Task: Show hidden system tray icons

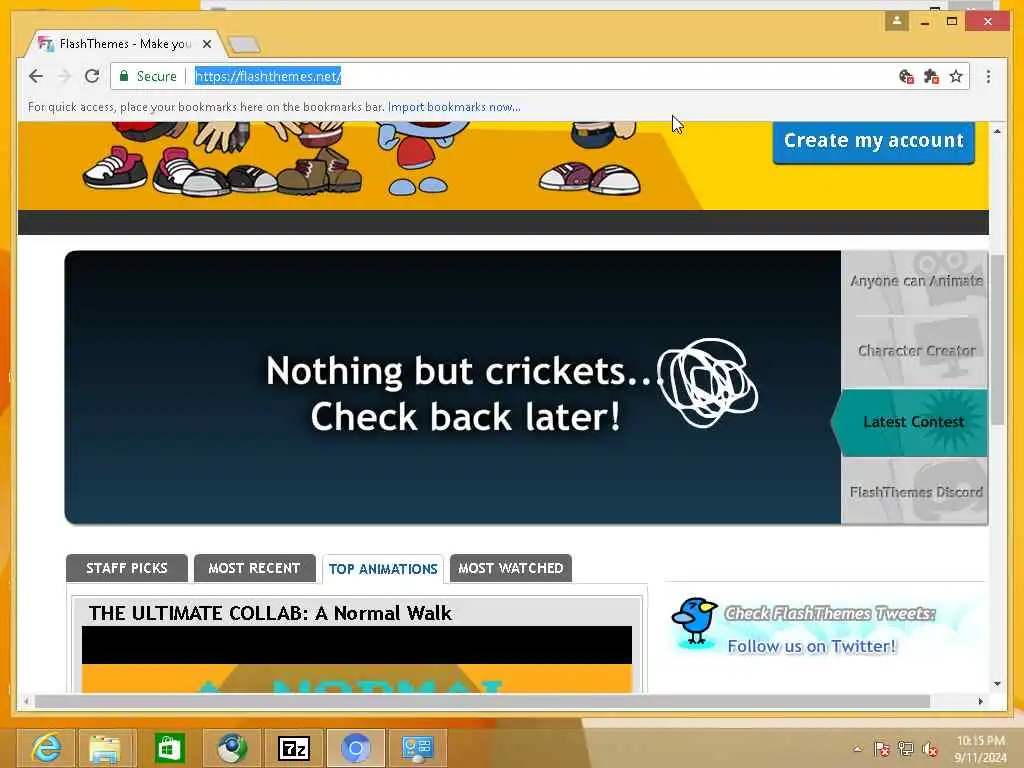Action: point(857,749)
